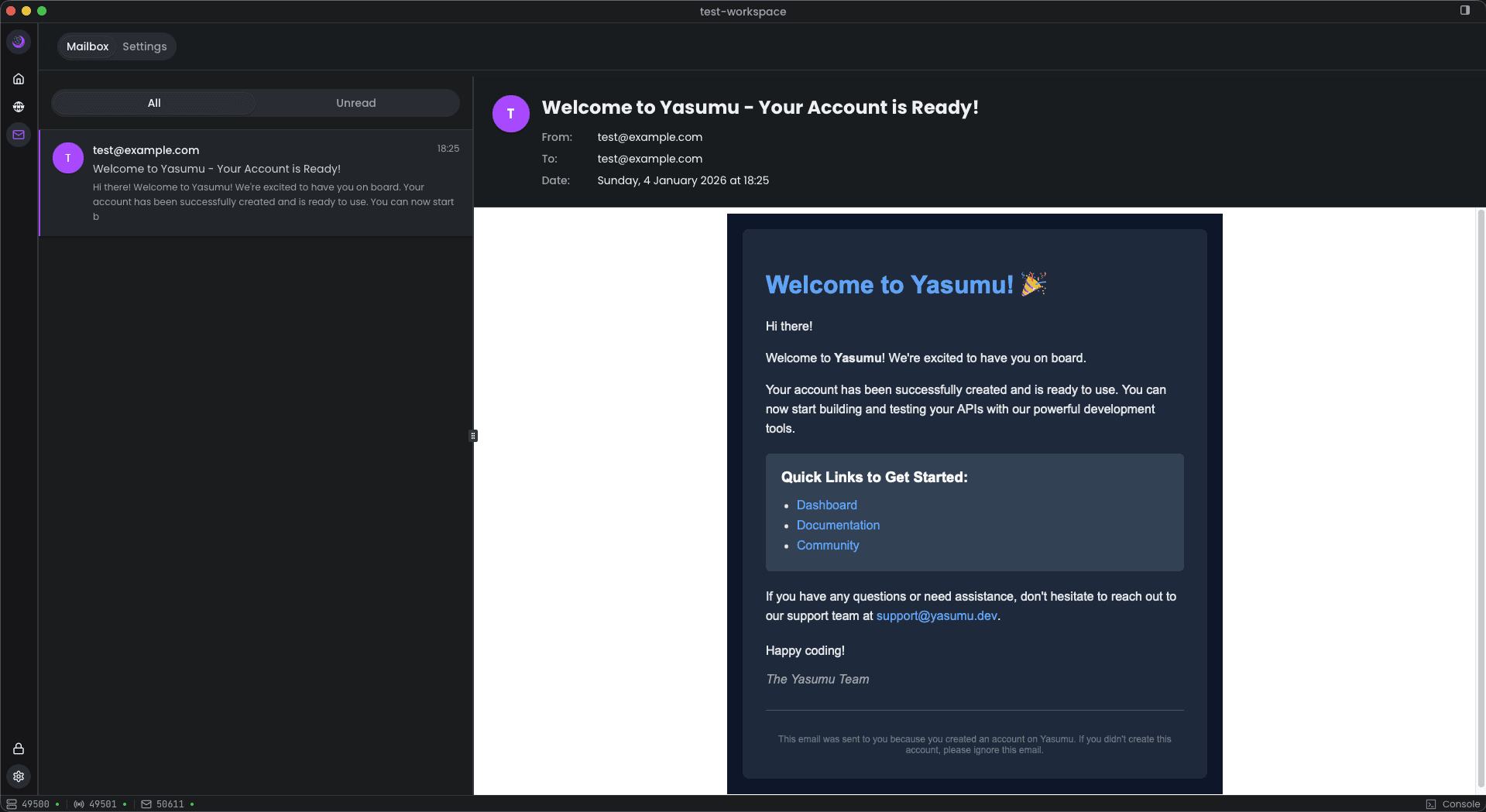Click the support@yasumu.dev email link
The width and height of the screenshot is (1486, 812).
pyautogui.click(x=936, y=616)
